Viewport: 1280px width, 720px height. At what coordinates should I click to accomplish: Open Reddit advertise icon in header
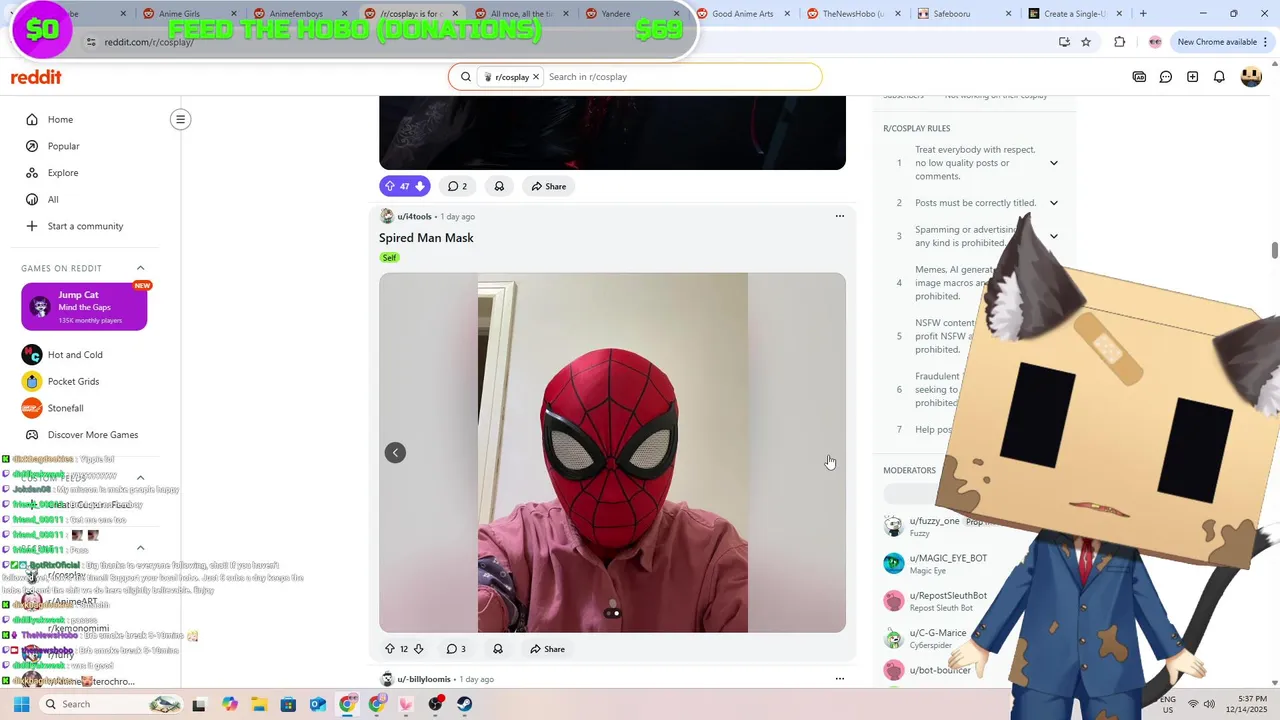click(1139, 77)
